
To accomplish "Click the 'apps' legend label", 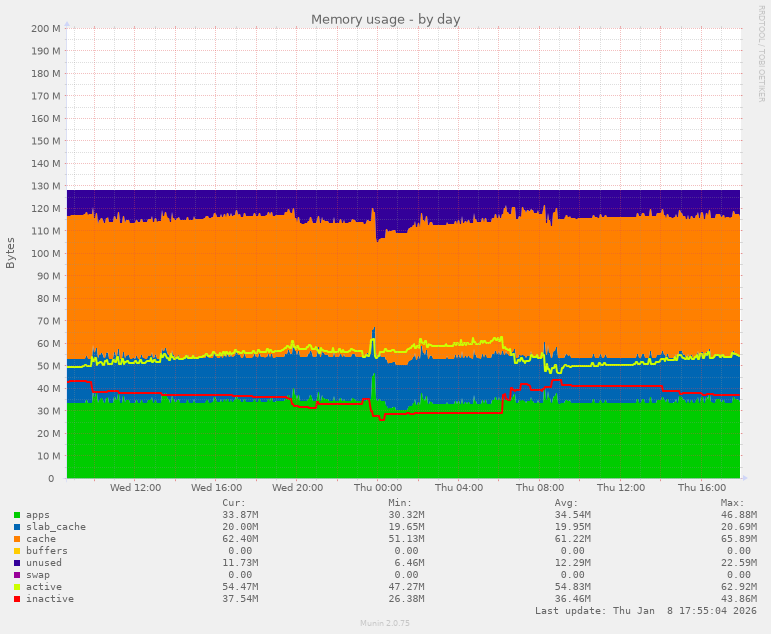I will (x=38, y=515).
